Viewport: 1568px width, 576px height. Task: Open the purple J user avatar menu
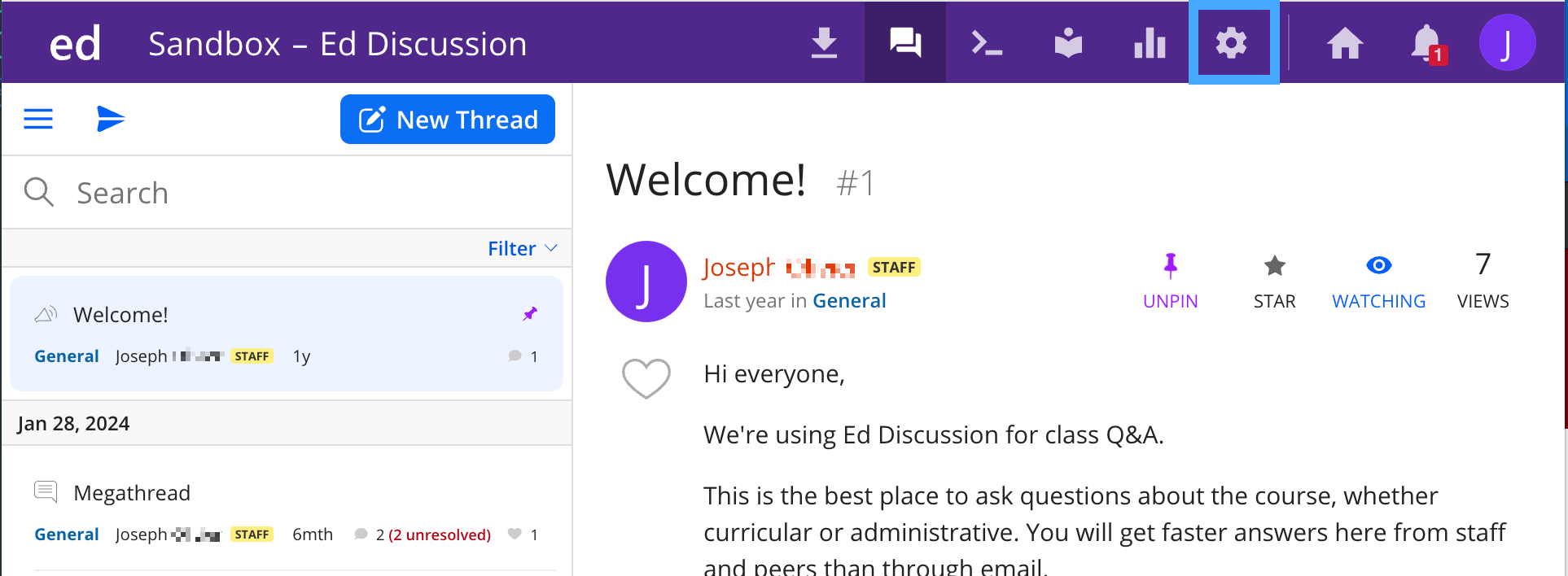point(1507,42)
